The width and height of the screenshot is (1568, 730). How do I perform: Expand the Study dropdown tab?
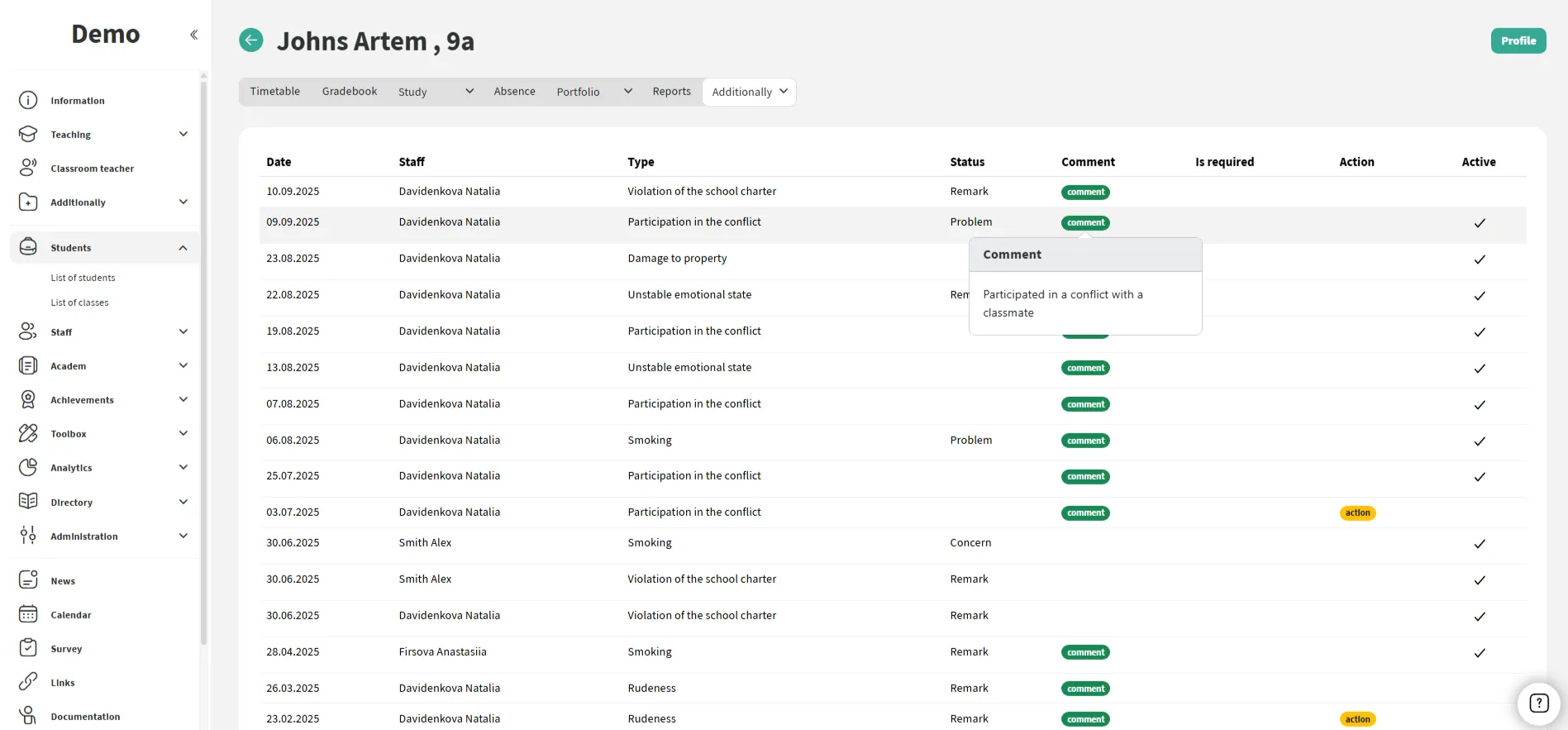[436, 92]
